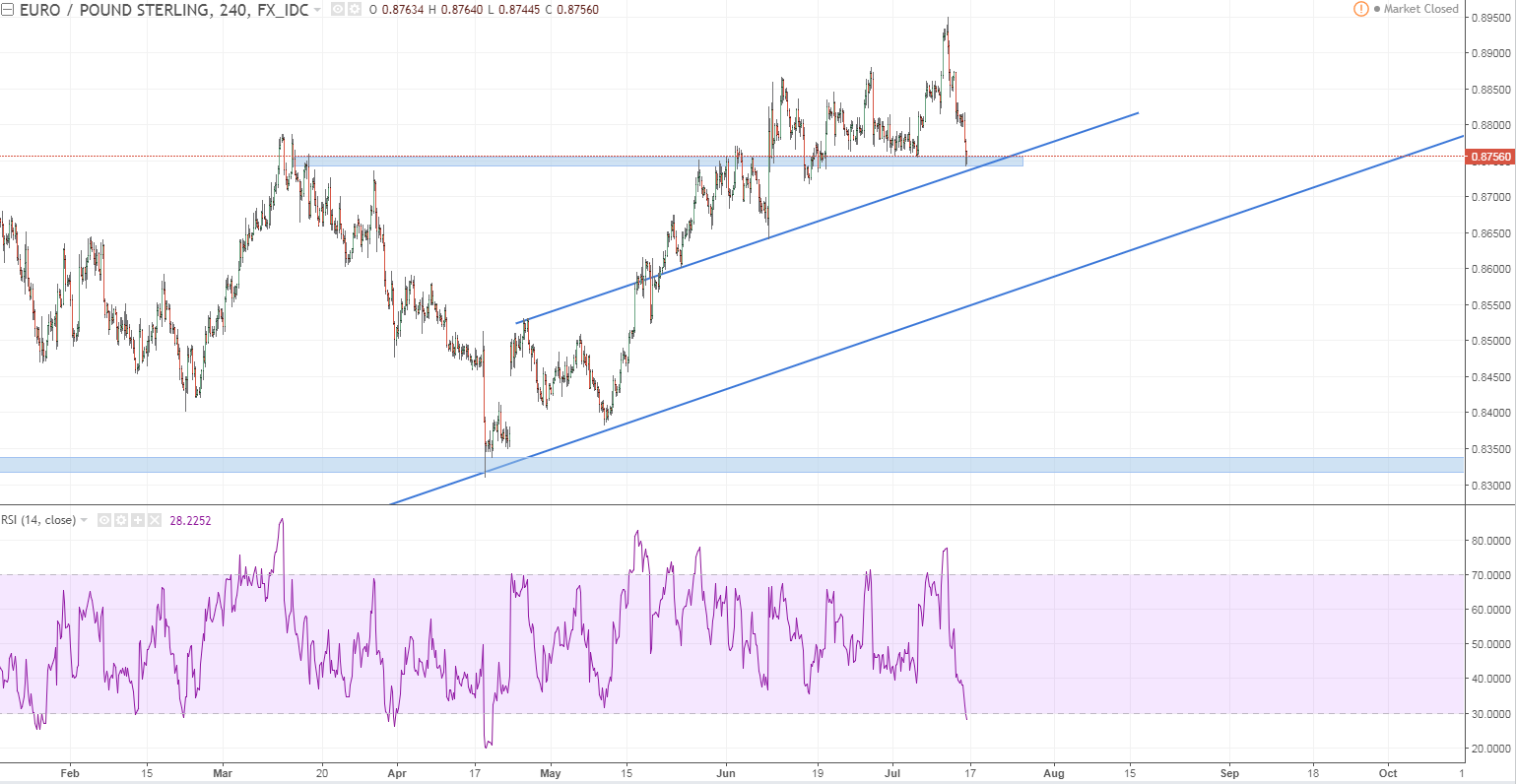
Task: Click the Feb date label on time axis
Action: (69, 774)
